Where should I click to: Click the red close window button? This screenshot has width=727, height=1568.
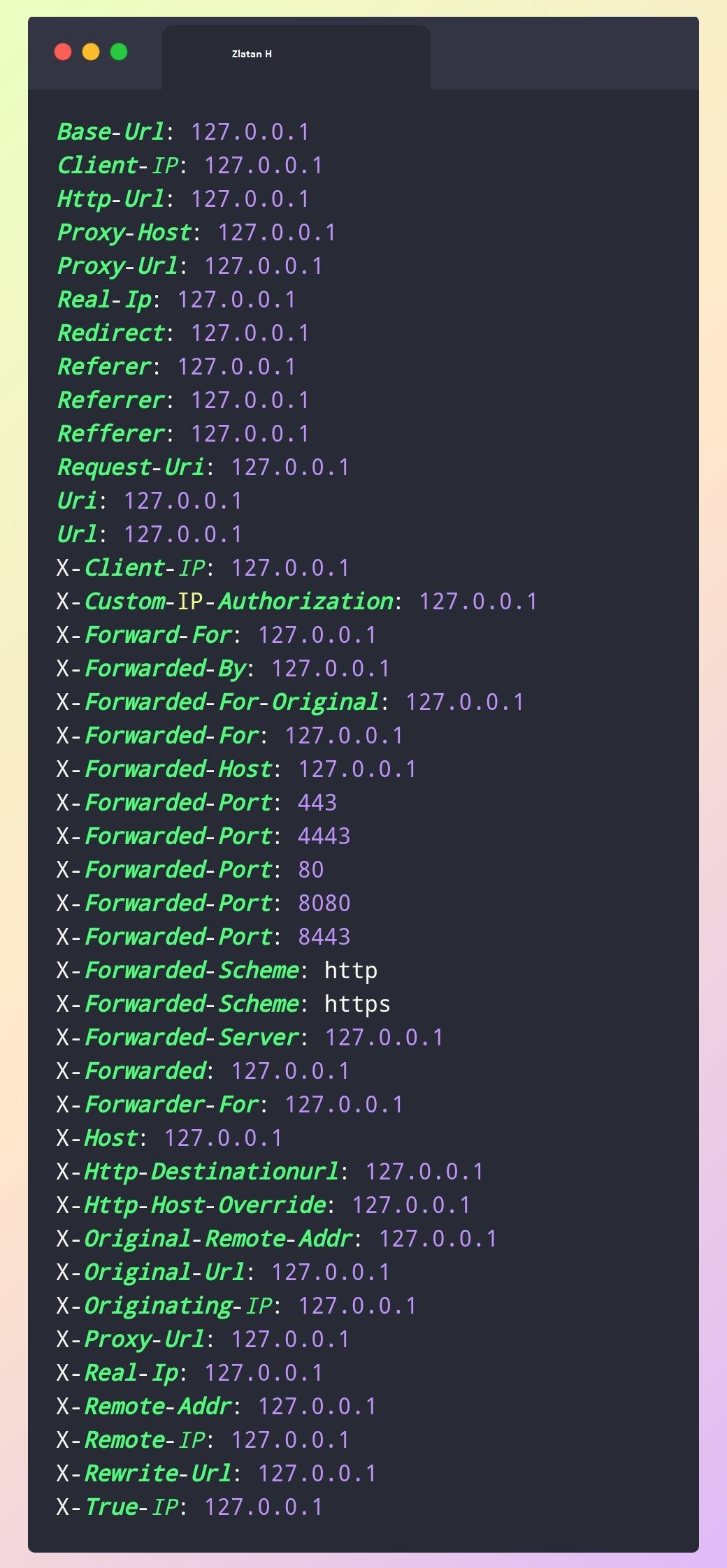63,52
